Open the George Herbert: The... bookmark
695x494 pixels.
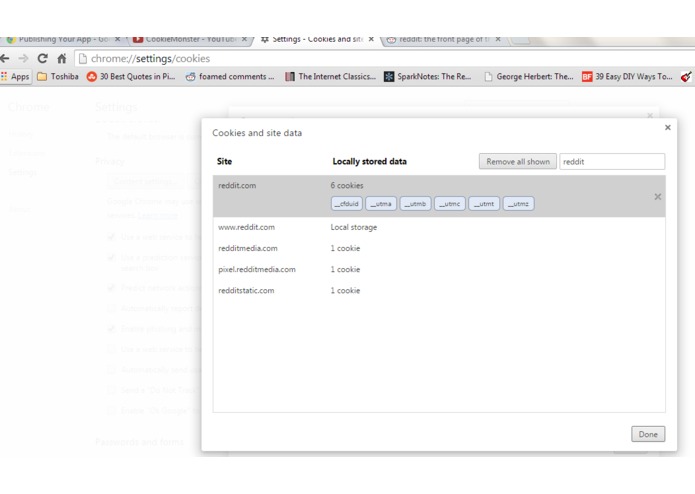[x=528, y=77]
